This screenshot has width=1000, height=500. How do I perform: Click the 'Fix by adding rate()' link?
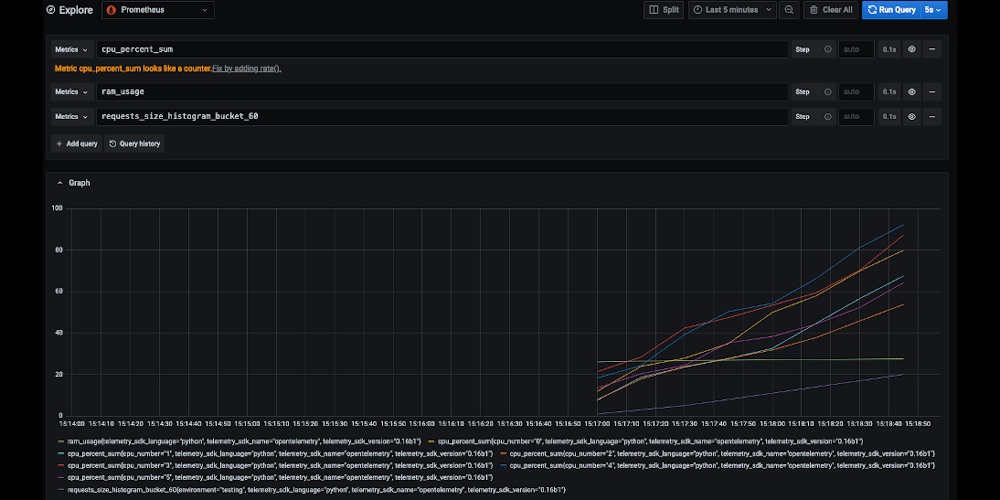[x=246, y=69]
